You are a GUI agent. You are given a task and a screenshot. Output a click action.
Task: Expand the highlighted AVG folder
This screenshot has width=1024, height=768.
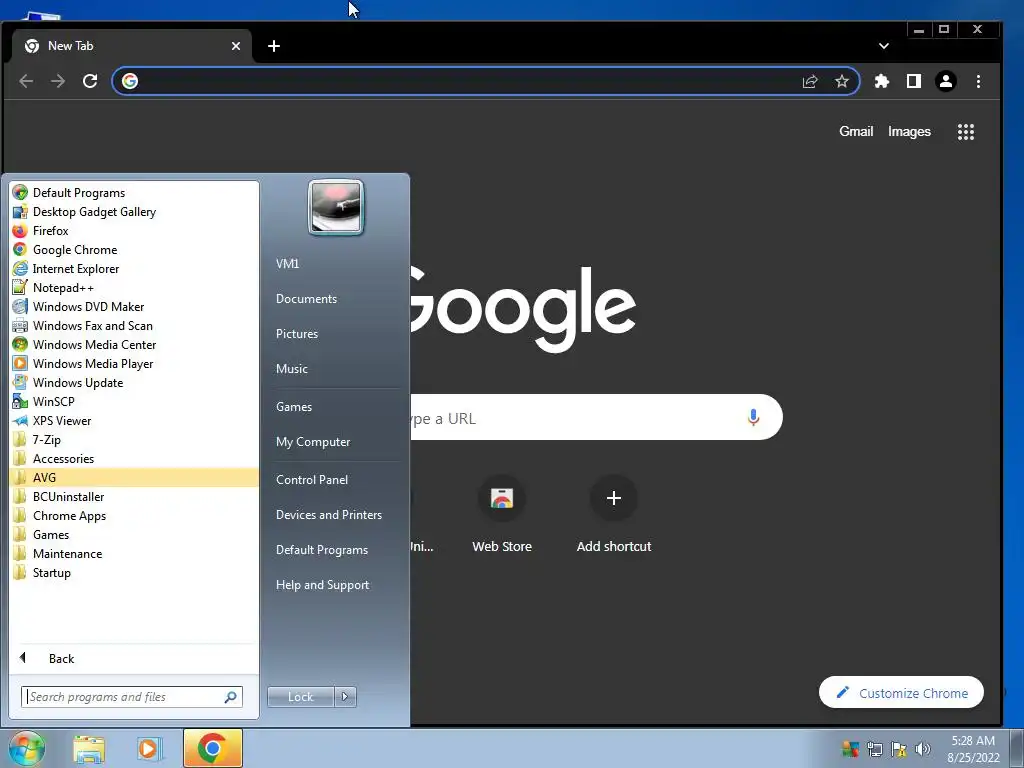pos(135,477)
